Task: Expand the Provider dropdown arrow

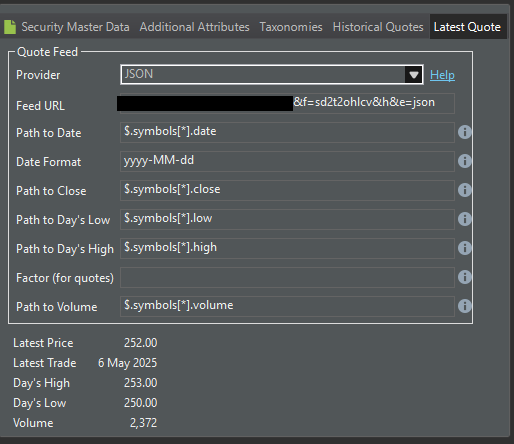Action: click(414, 75)
